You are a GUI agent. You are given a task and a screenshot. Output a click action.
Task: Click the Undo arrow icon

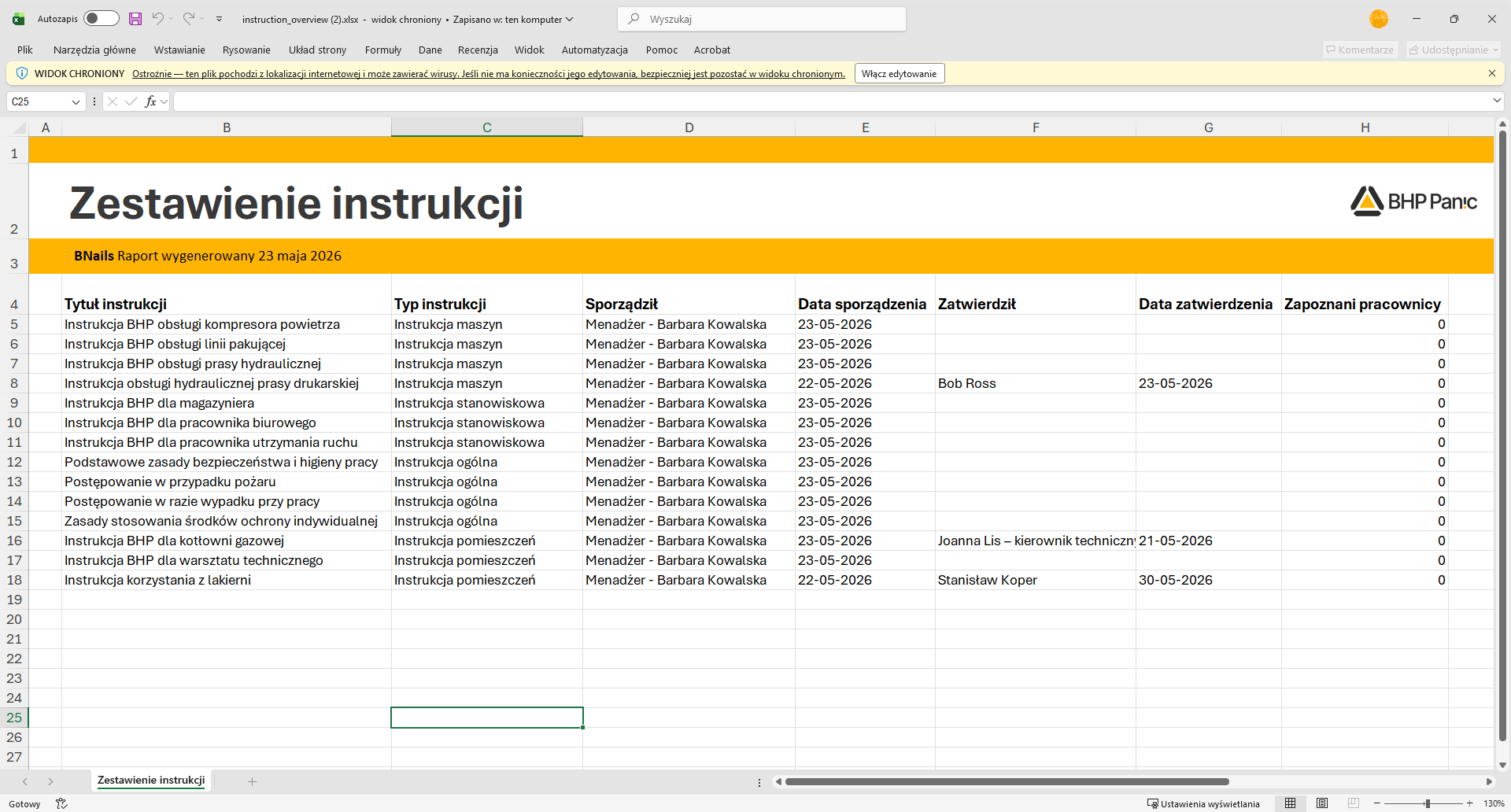(157, 18)
